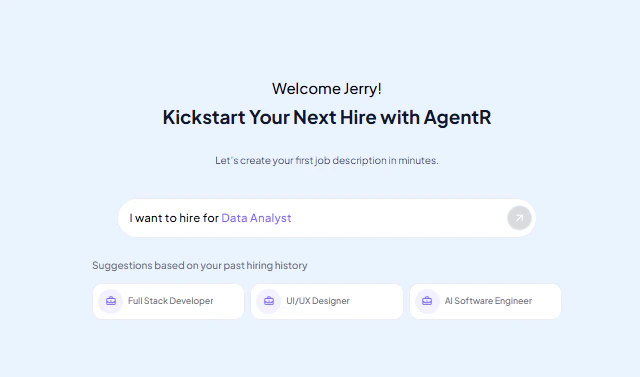Focus the 'I want to hire for' input field
This screenshot has height=377, width=640.
(x=327, y=218)
